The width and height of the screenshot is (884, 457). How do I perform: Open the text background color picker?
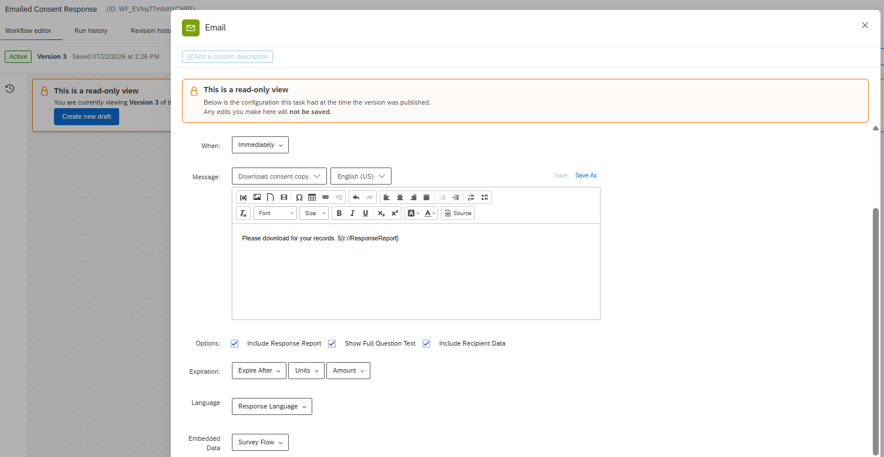[x=413, y=213]
